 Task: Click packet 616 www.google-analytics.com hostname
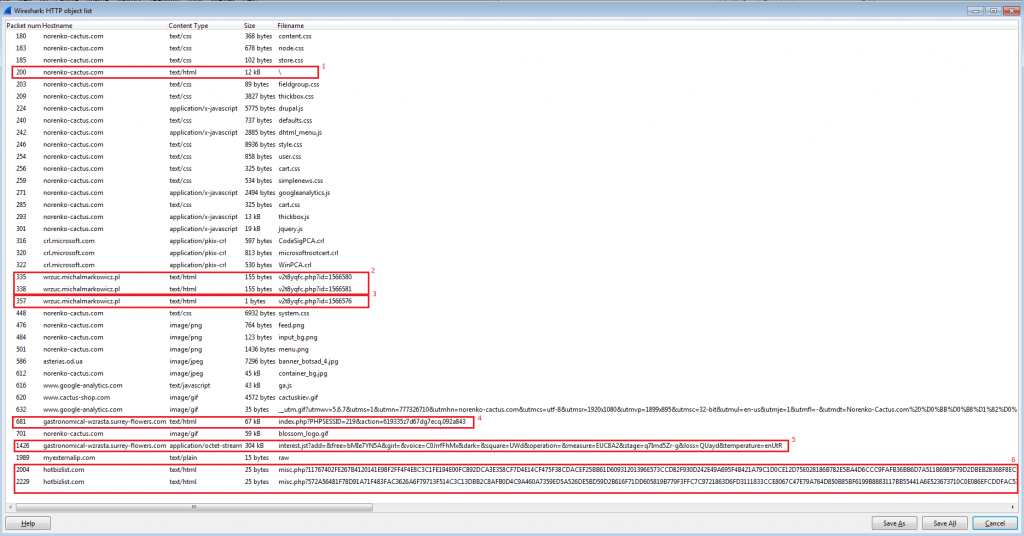click(82, 385)
